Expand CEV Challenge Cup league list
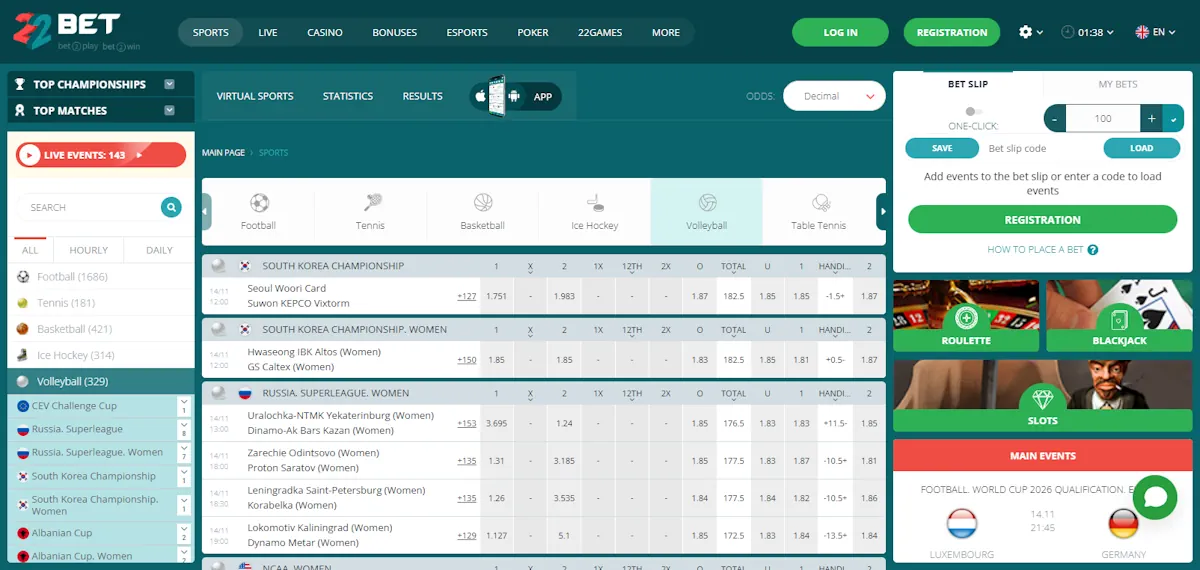The height and width of the screenshot is (570, 1200). tap(184, 406)
